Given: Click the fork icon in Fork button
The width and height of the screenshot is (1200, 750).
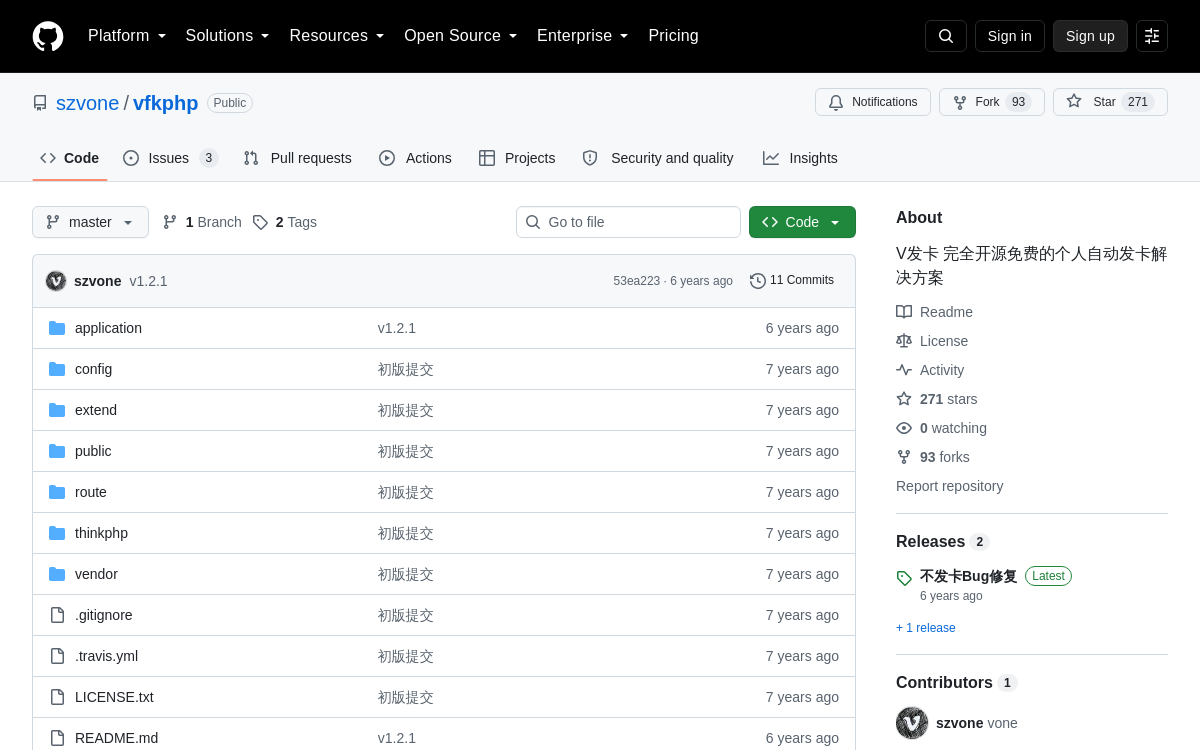Looking at the screenshot, I should coord(960,102).
